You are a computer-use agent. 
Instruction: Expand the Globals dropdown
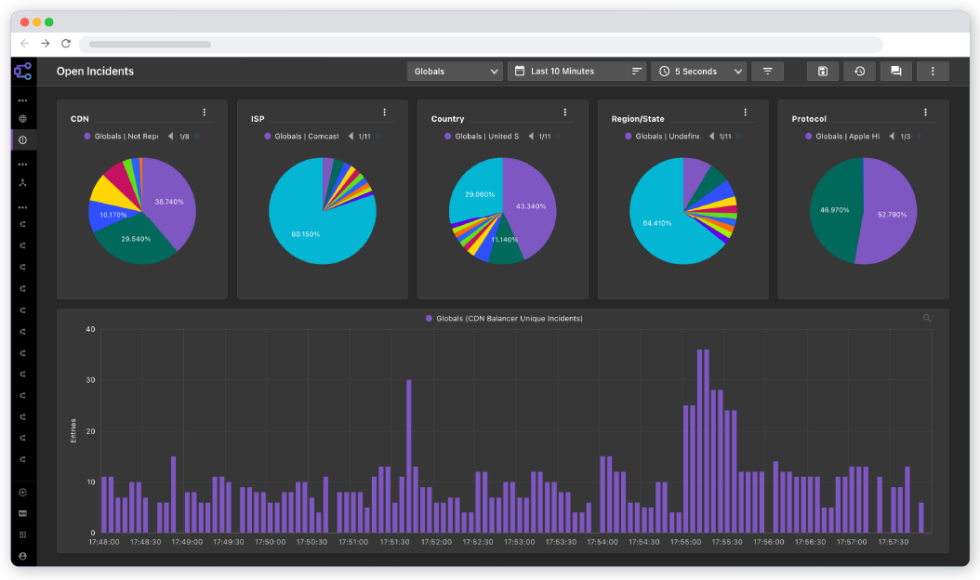455,71
